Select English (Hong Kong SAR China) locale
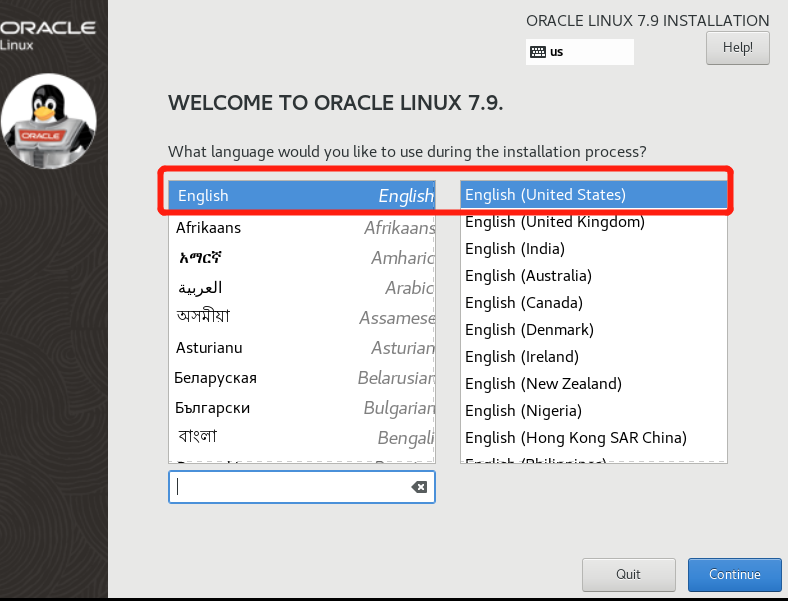788x601 pixels. (594, 438)
